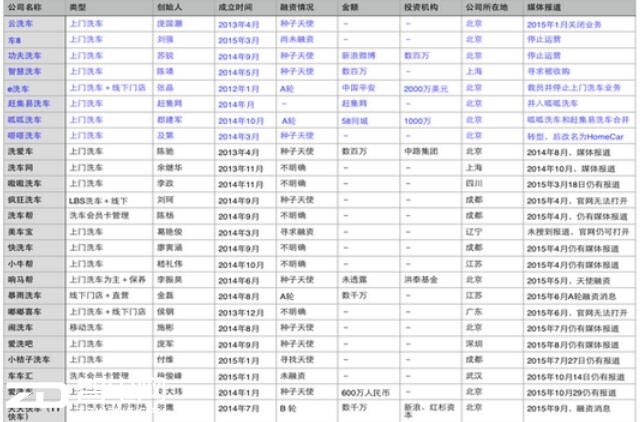643x422 pixels.
Task: Click the report 2015年10月14日仍有报道
Action: 575,376
